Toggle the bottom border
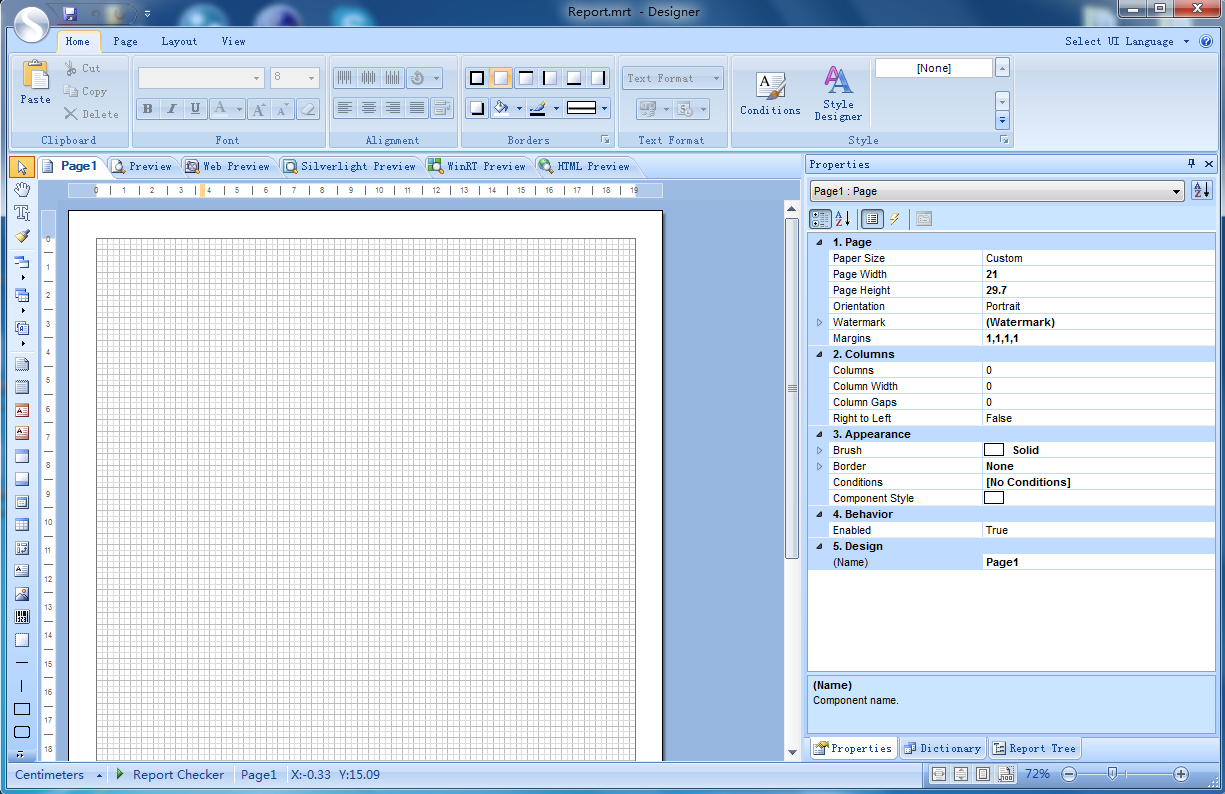This screenshot has height=794, width=1225. [x=574, y=78]
